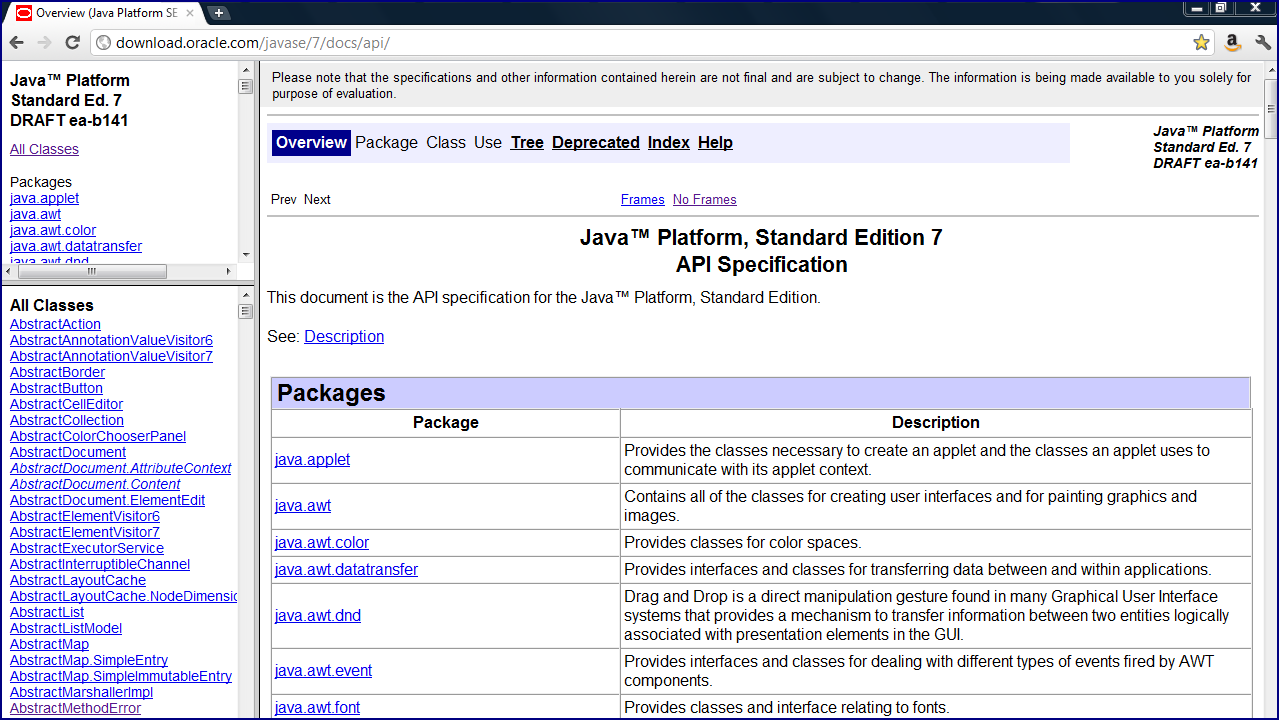Click the main frame scroll-up arrow
The image size is (1279, 720).
coord(1271,70)
